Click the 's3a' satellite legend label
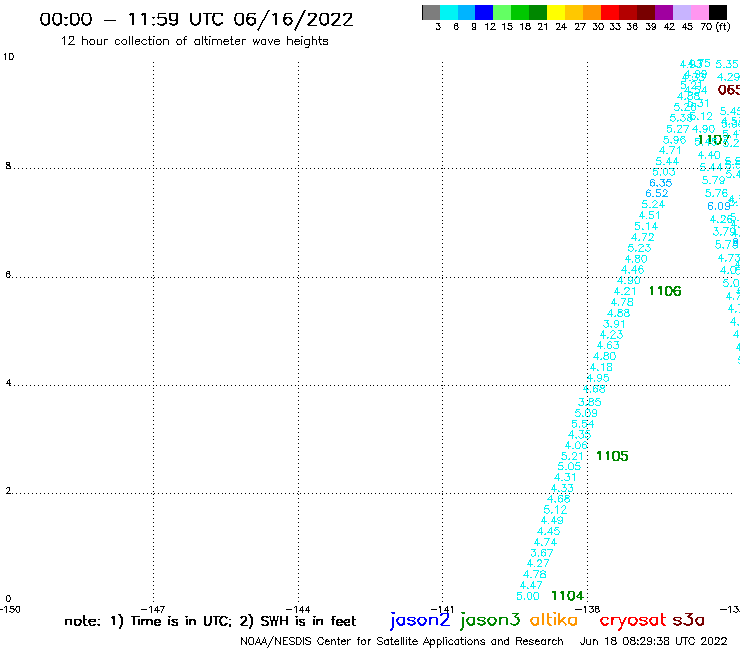The width and height of the screenshot is (740, 650). 689,621
